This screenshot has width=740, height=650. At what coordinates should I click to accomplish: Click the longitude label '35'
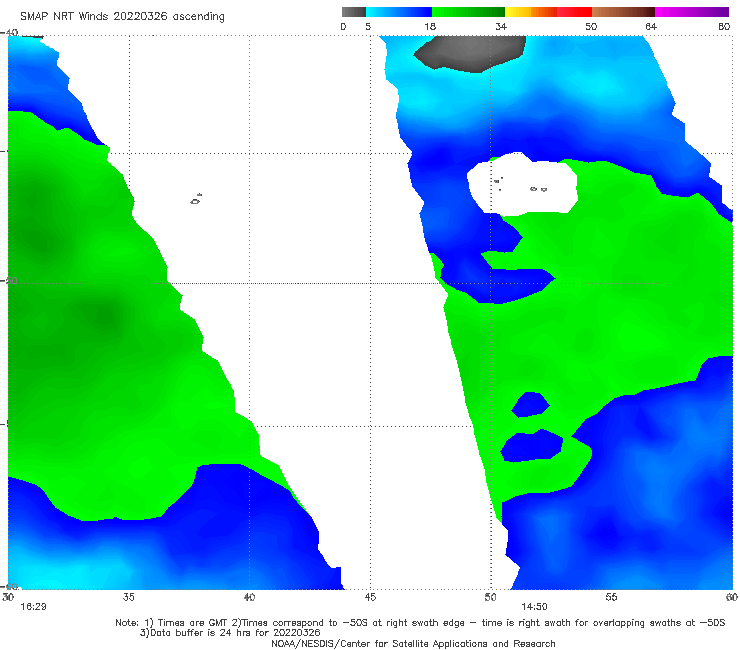coord(128,597)
